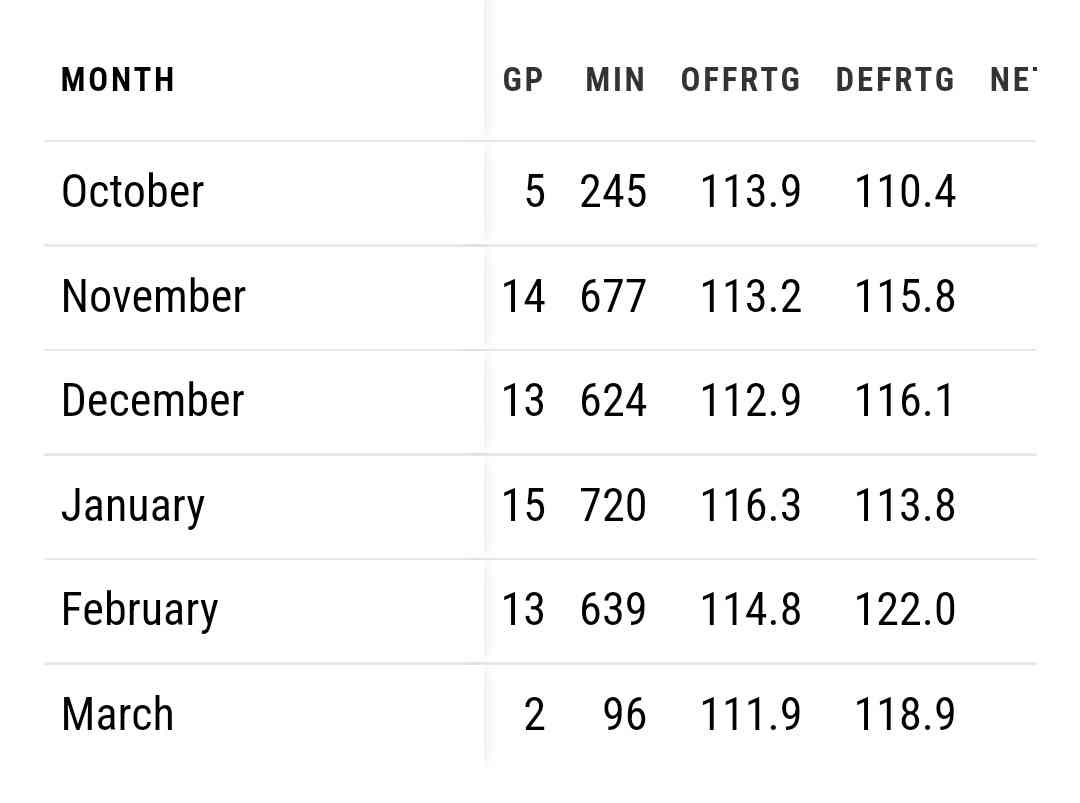Click the December row label
1080x803 pixels.
[152, 401]
